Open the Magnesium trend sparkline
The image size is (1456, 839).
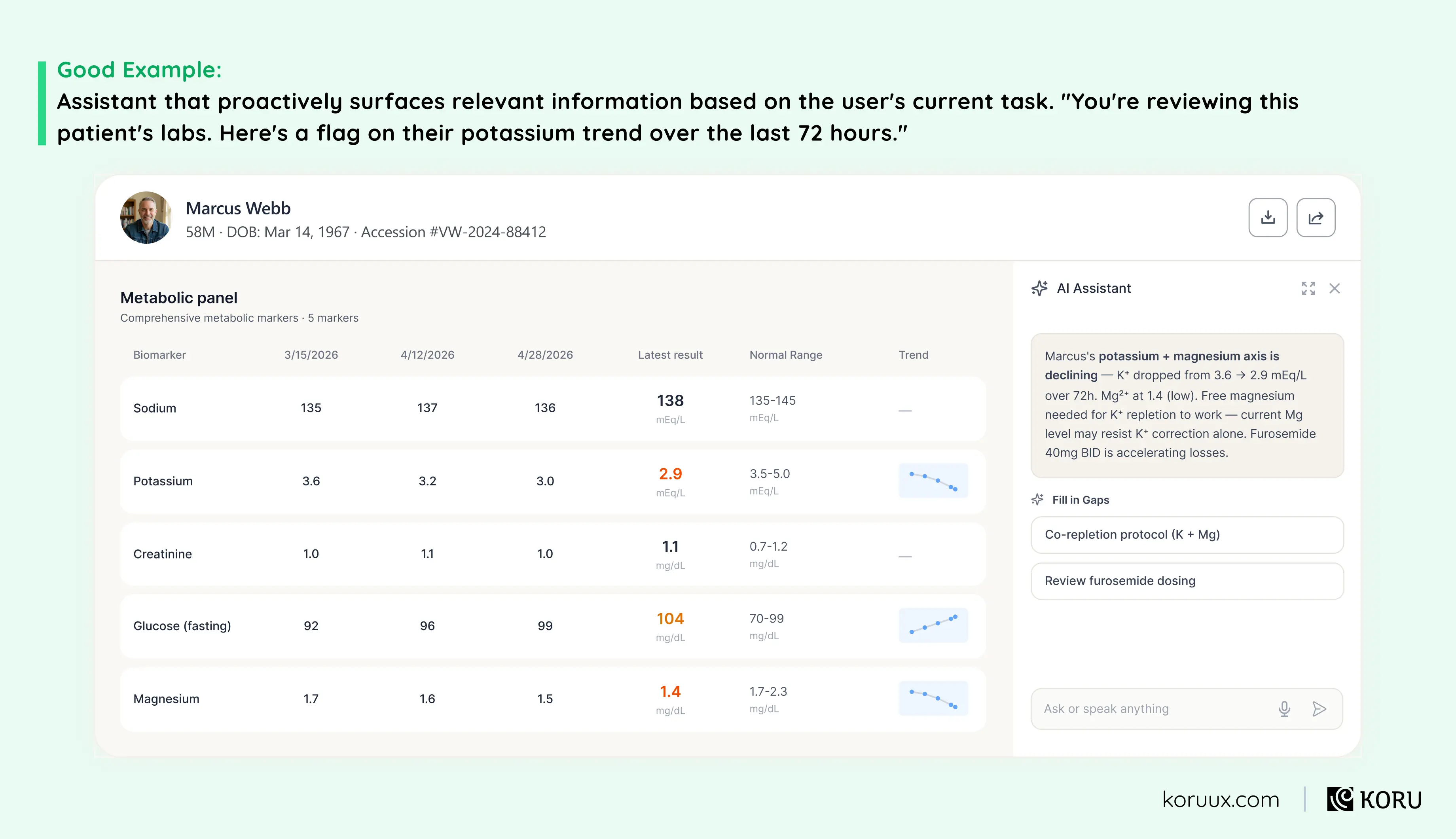[x=933, y=699]
